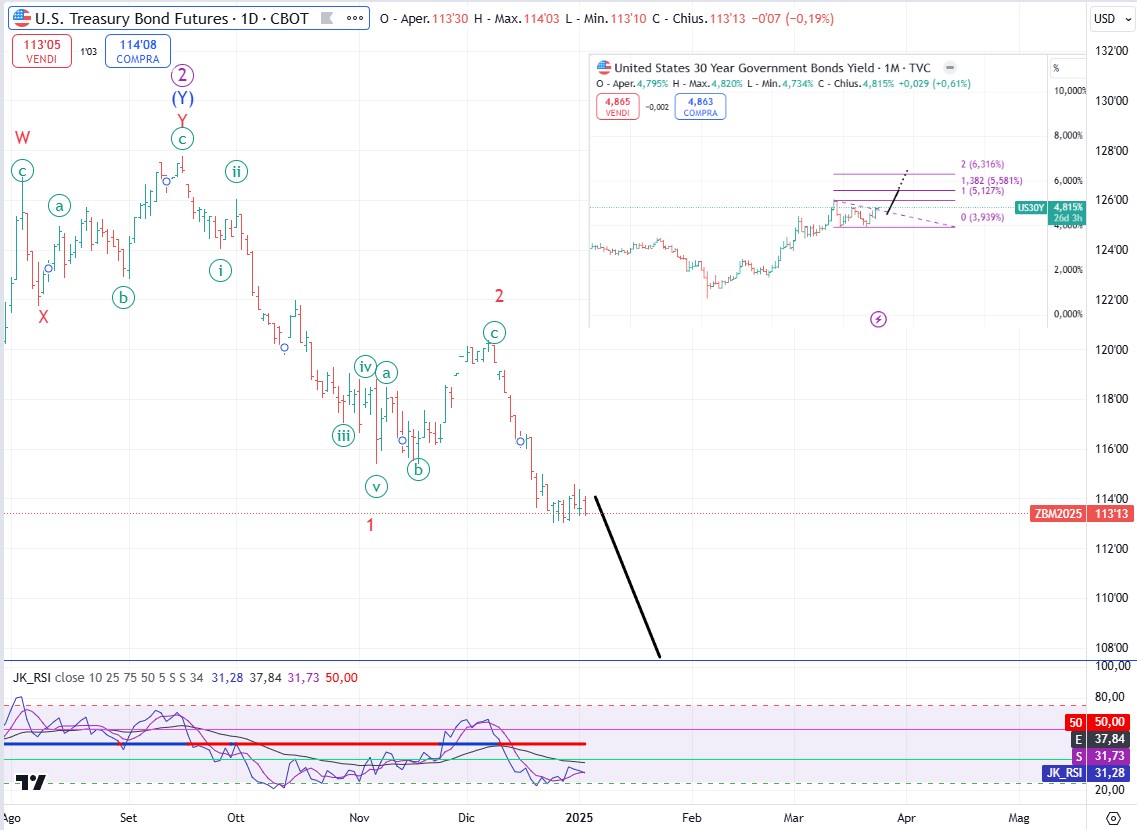Click the 2025 label on the time axis
1137x830 pixels.
tap(579, 818)
